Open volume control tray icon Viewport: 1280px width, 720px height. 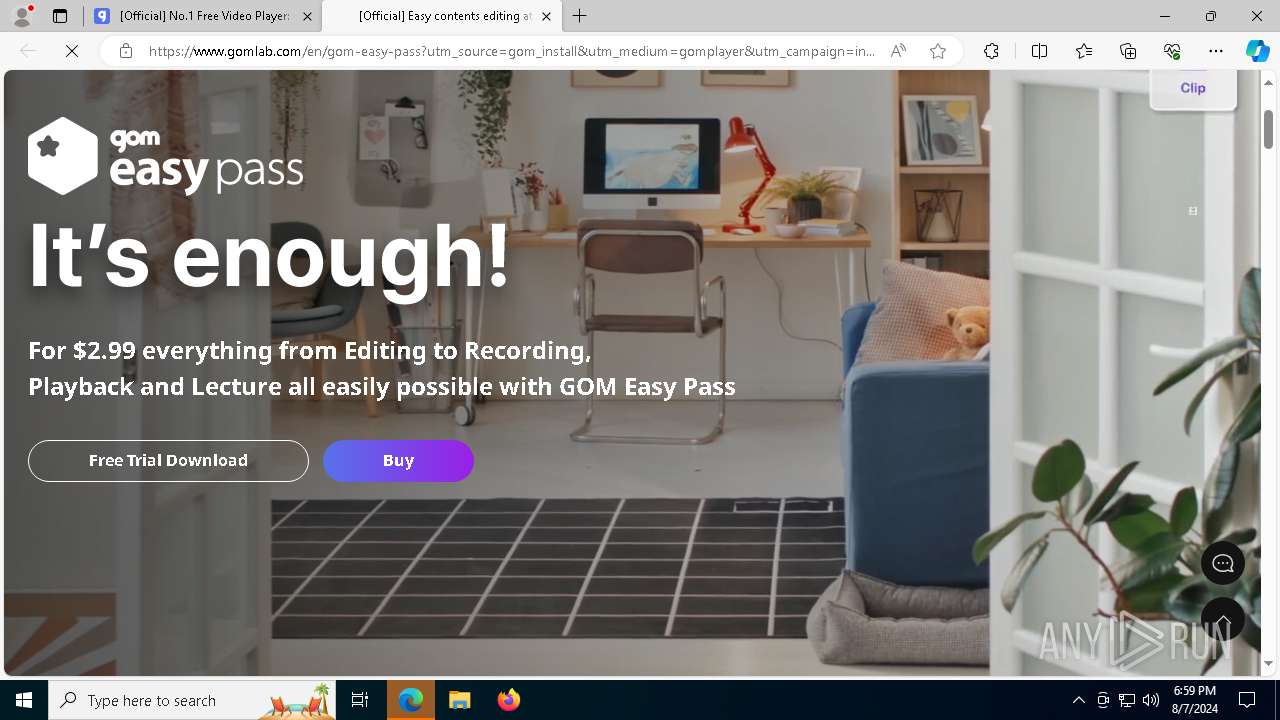[1151, 700]
